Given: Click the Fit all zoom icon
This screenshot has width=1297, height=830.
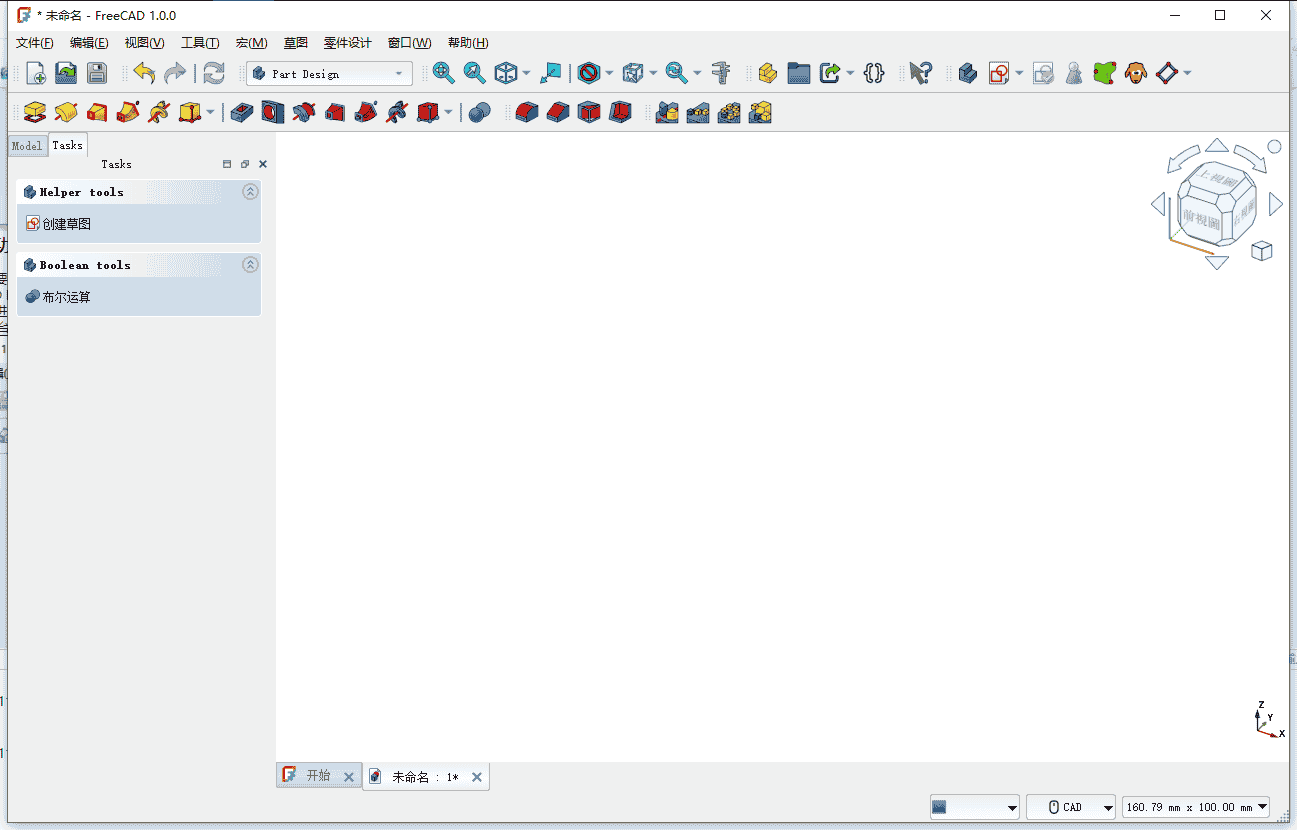Looking at the screenshot, I should [444, 73].
